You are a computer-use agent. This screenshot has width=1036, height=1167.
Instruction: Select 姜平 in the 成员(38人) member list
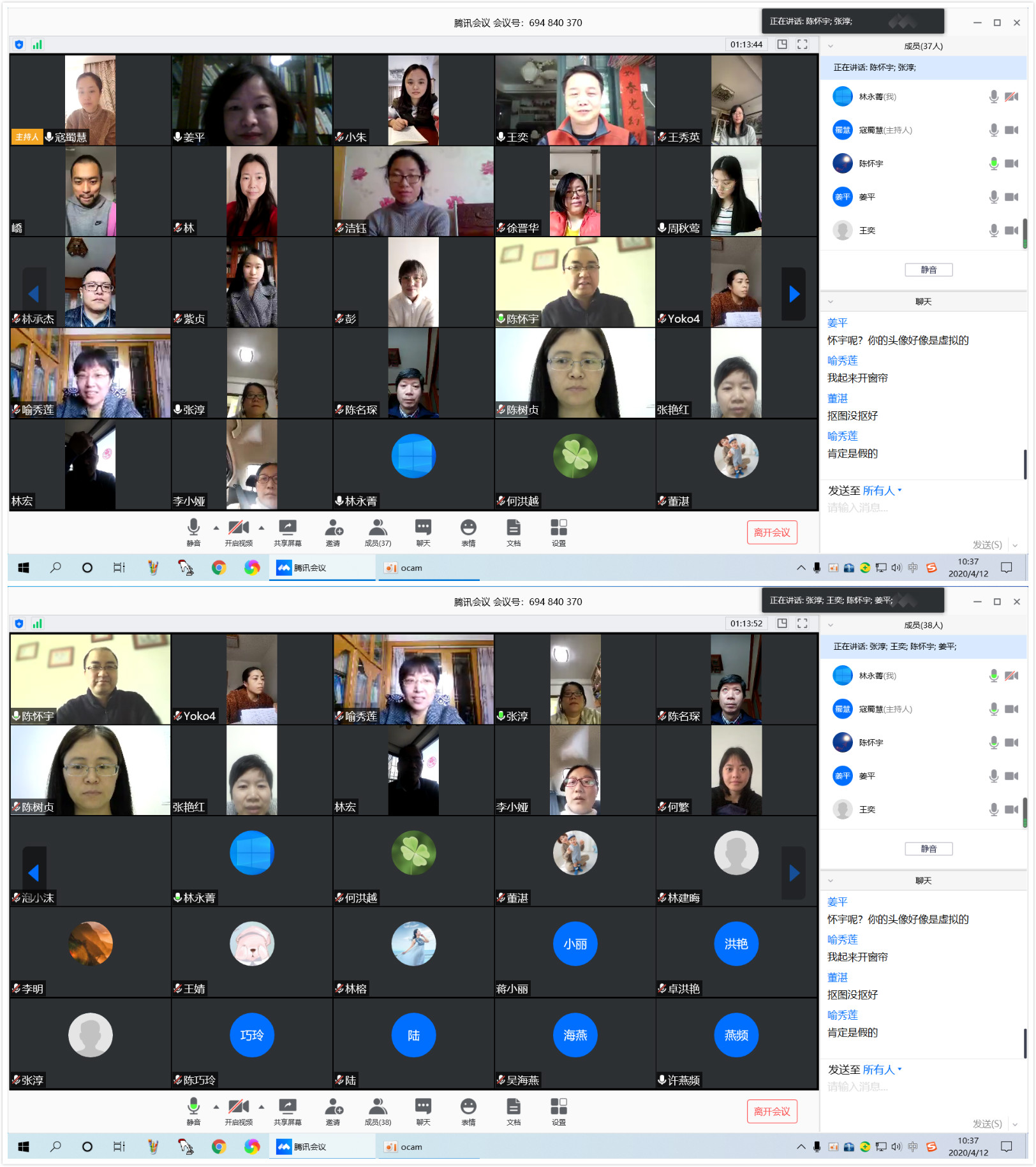coord(866,776)
